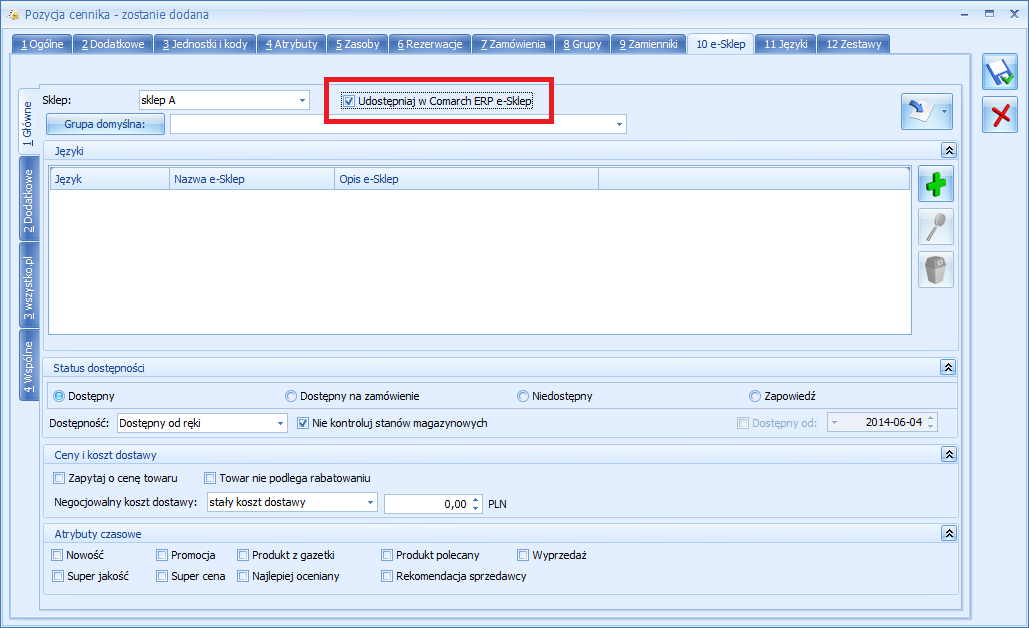This screenshot has width=1029, height=628.
Task: Collapse the Języki section
Action: pyautogui.click(x=949, y=150)
